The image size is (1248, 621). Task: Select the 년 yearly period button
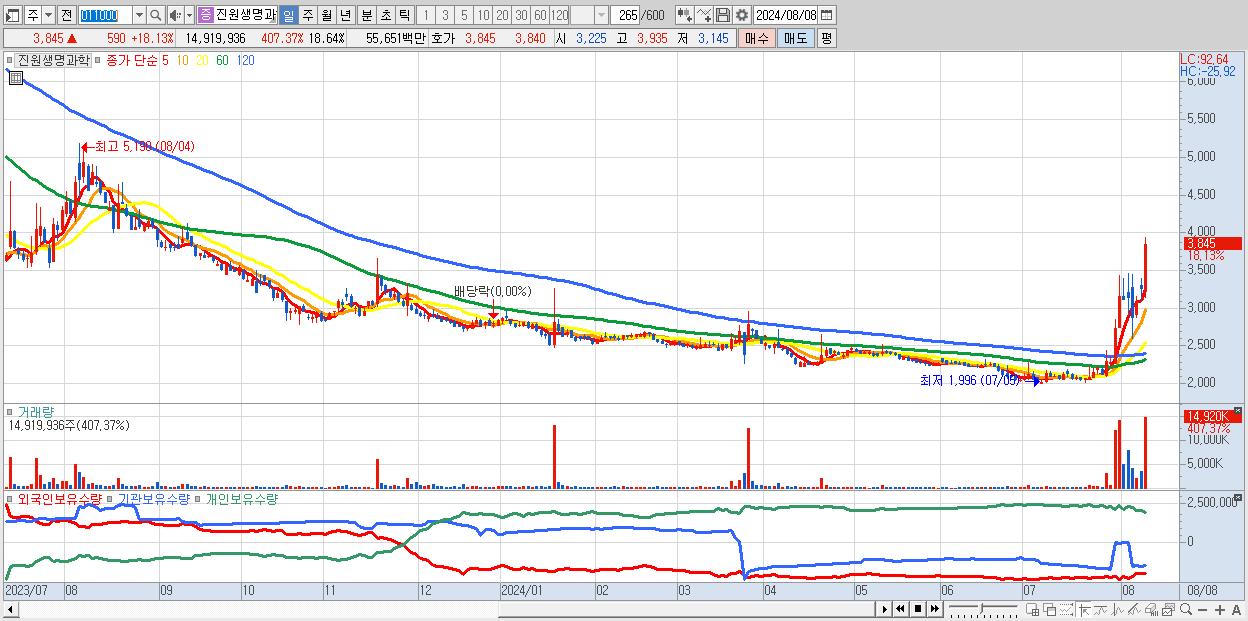pos(345,15)
